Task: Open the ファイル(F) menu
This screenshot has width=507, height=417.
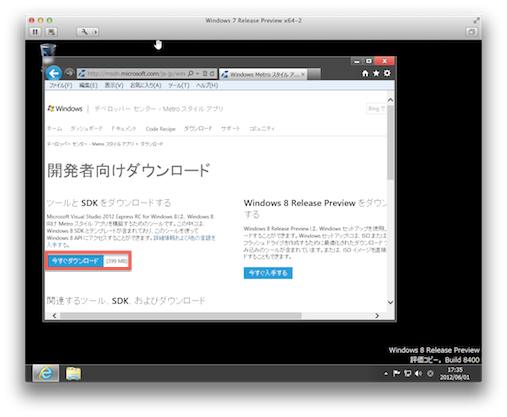Action: (61, 85)
